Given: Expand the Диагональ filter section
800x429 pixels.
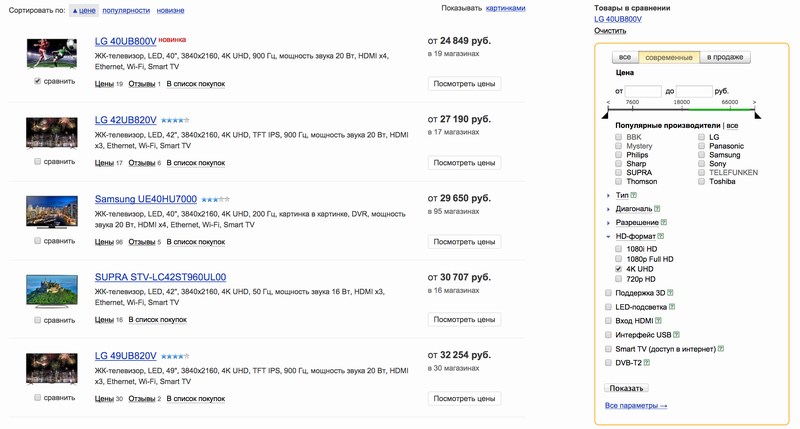Looking at the screenshot, I should point(634,209).
